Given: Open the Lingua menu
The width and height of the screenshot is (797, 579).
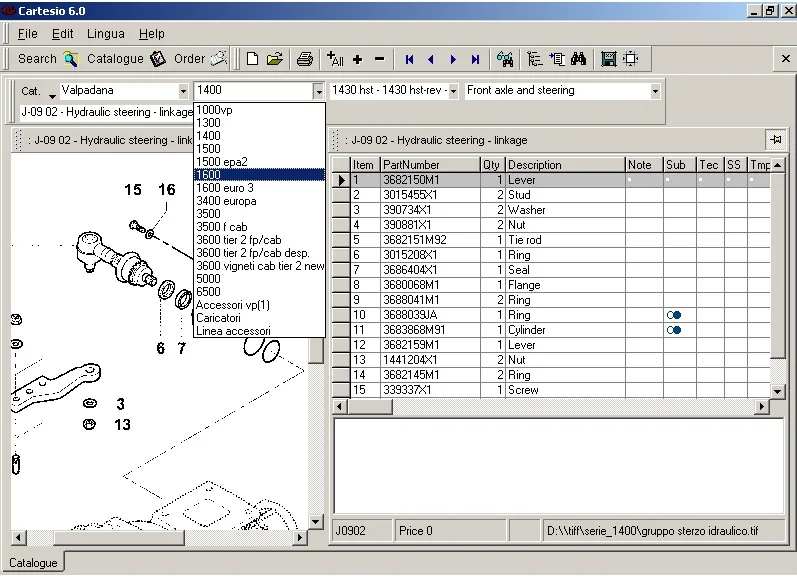Looking at the screenshot, I should click(106, 34).
